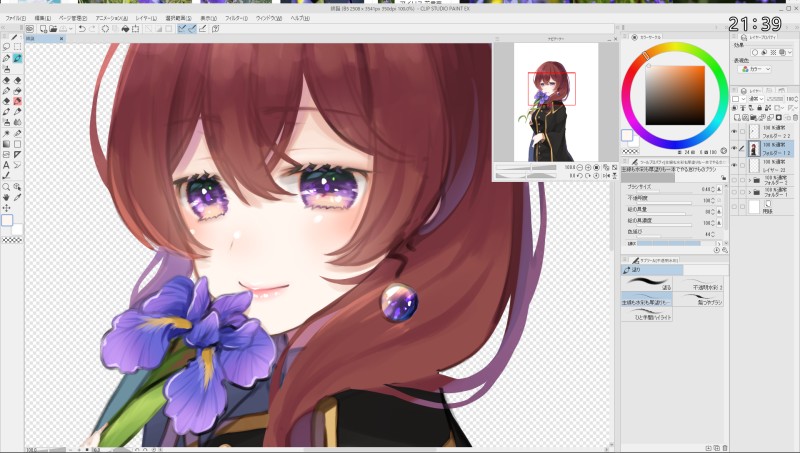Rotate canvas left in Navigator
800x453 pixels.
coord(580,176)
